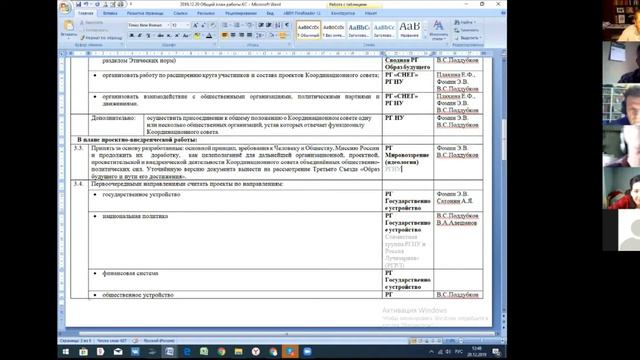This screenshot has height=360, width=640.
Task: Switch to the Вставка ribbon tab
Action: (x=110, y=13)
